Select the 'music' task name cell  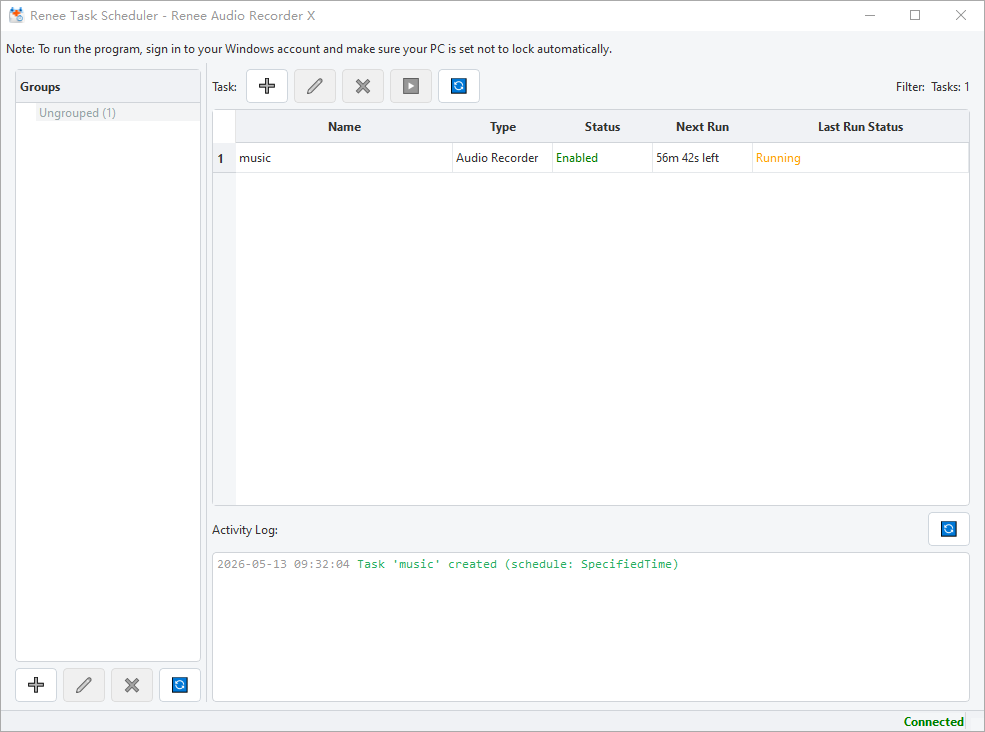tap(344, 158)
